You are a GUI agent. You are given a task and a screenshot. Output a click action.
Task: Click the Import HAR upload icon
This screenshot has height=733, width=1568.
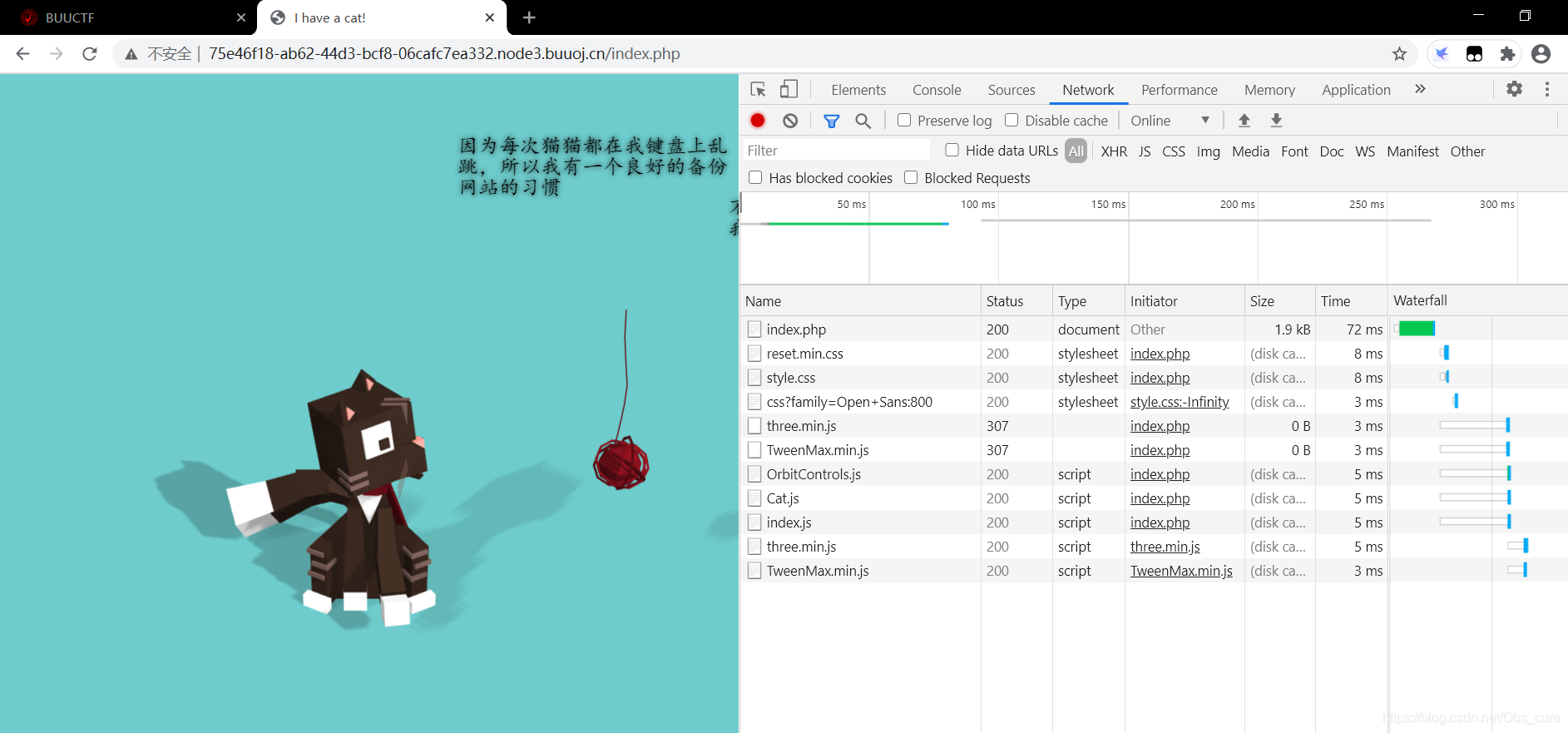pyautogui.click(x=1244, y=121)
